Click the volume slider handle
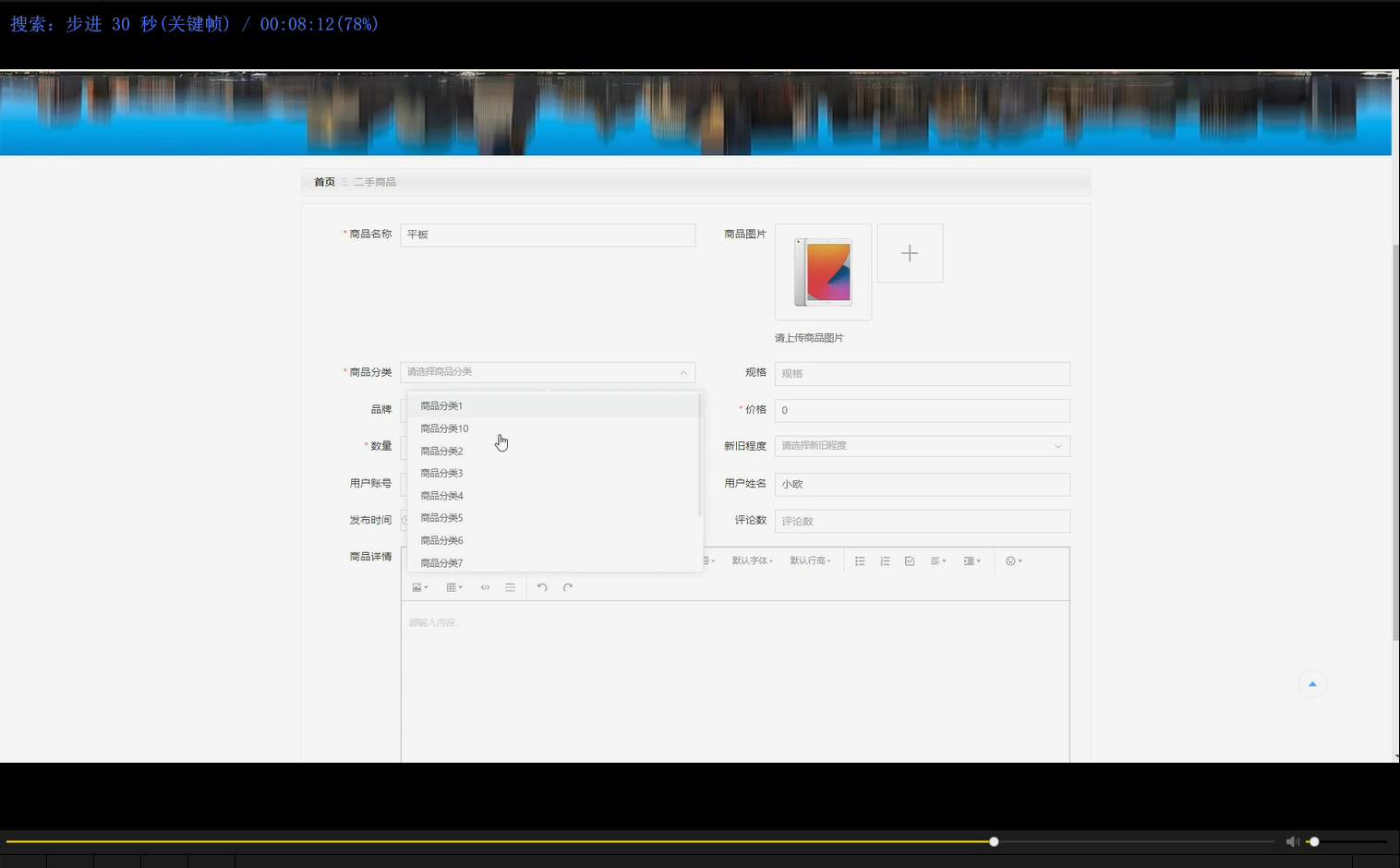 tap(1314, 841)
